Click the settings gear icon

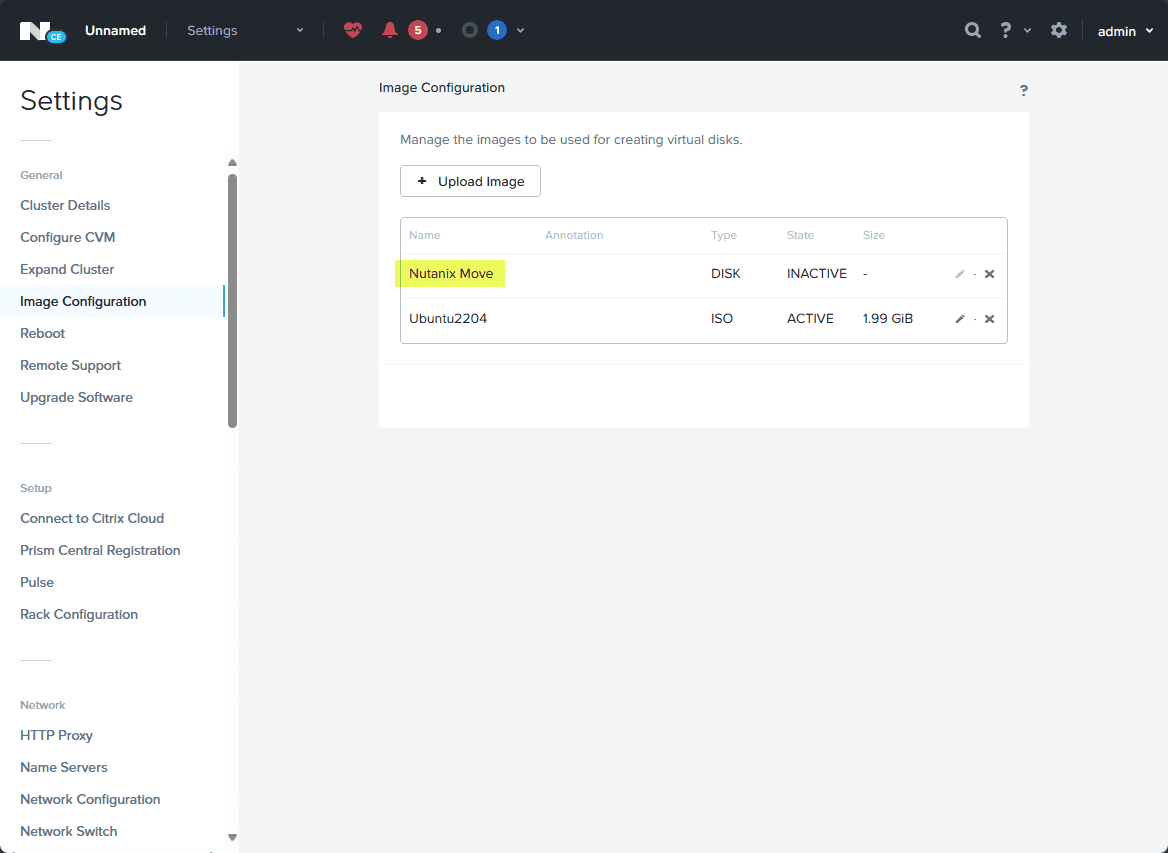(x=1058, y=30)
